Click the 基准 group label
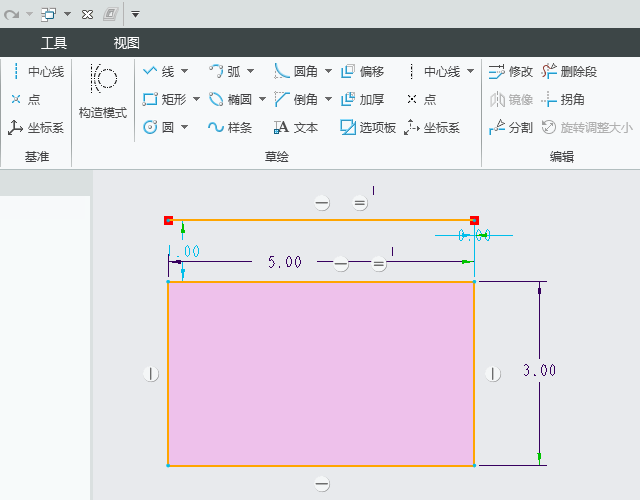The image size is (640, 500). pyautogui.click(x=37, y=156)
